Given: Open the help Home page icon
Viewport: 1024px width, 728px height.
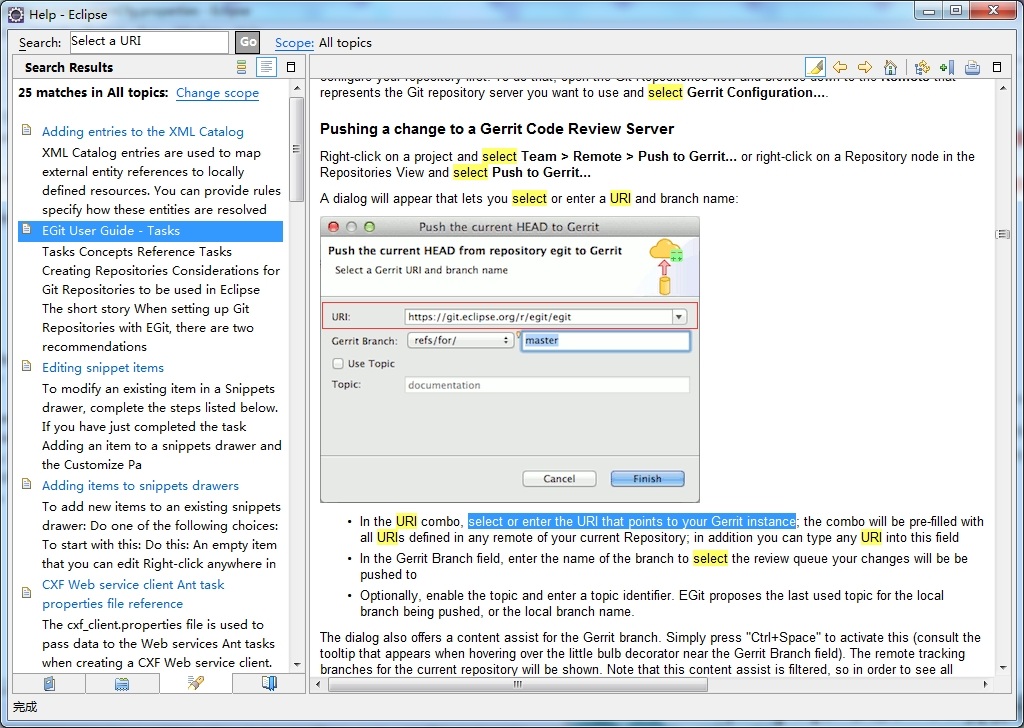Looking at the screenshot, I should pos(890,67).
